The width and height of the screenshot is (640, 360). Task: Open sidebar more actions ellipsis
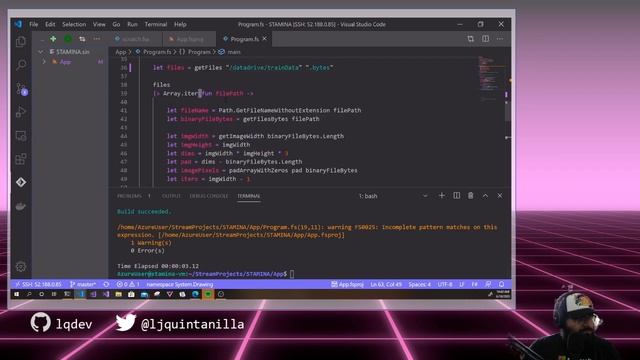pyautogui.click(x=97, y=39)
